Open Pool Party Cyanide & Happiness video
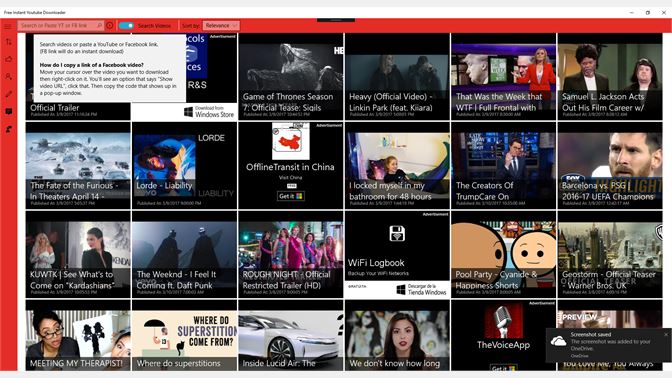Viewport: 672px width, 378px height. point(504,255)
